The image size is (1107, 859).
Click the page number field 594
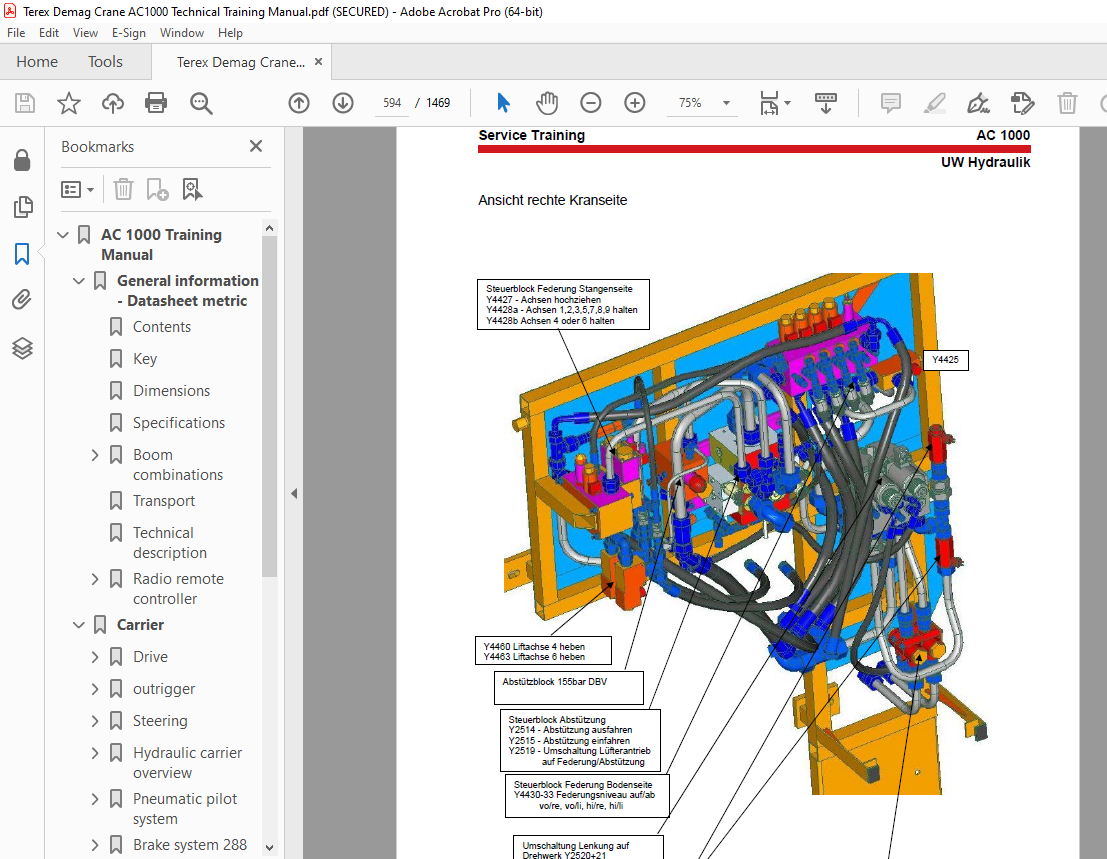[392, 103]
